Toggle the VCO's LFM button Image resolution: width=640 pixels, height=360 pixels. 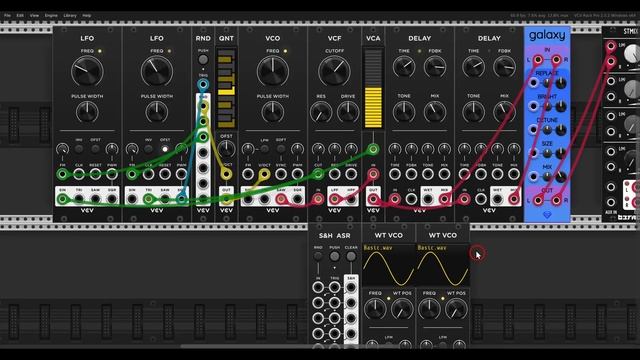[264, 149]
